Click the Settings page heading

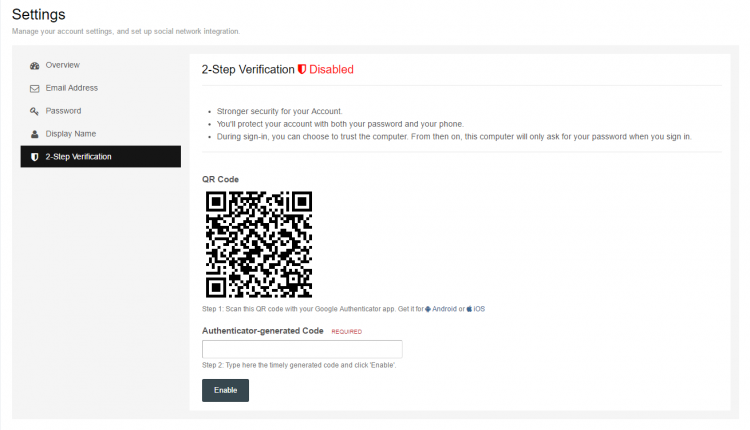pyautogui.click(x=39, y=14)
